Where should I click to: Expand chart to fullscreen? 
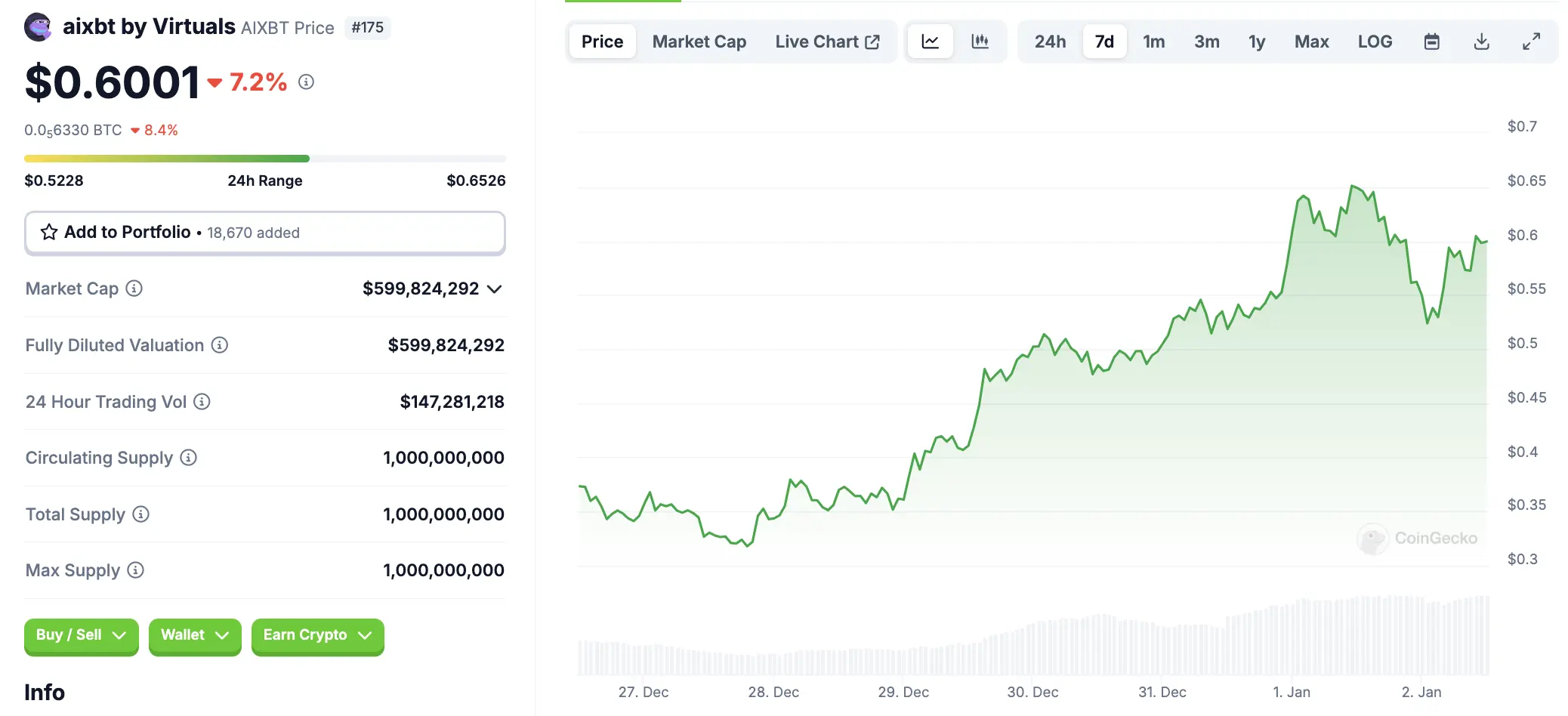(1531, 42)
